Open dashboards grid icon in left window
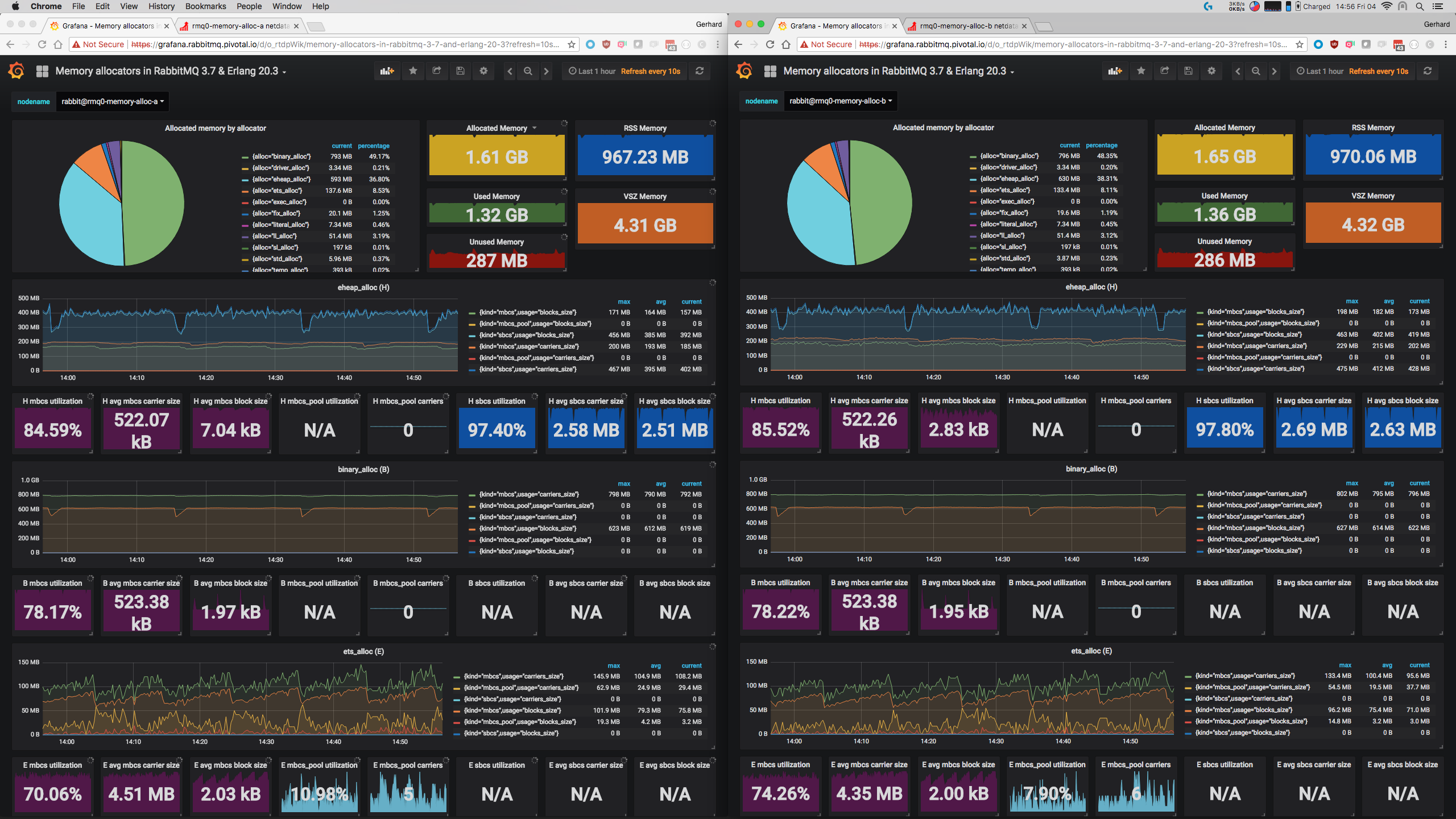The height and width of the screenshot is (819, 1456). tap(42, 71)
